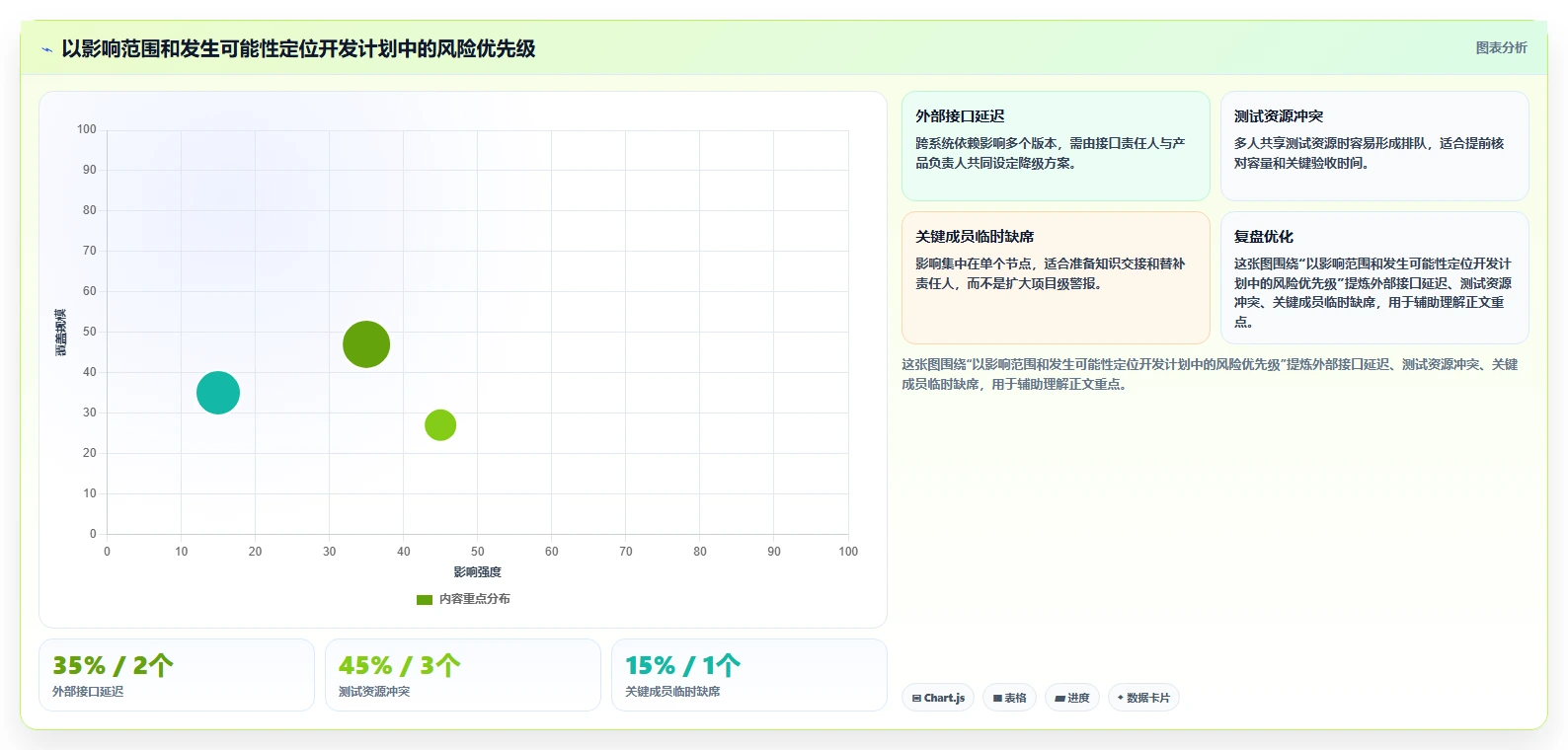The width and height of the screenshot is (1568, 750).
Task: Open the 关键成员临时缺席 info card
Action: tap(1056, 277)
